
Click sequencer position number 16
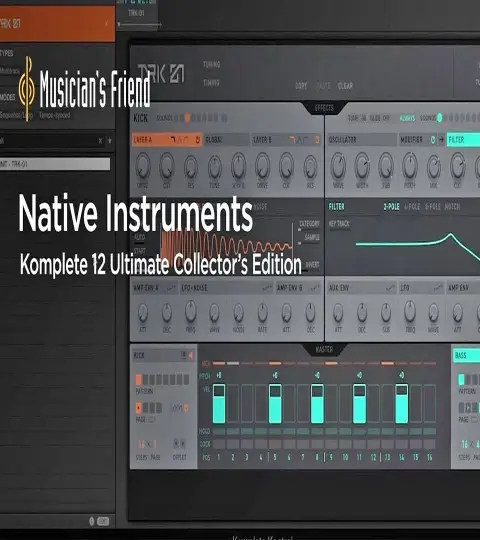(429, 457)
